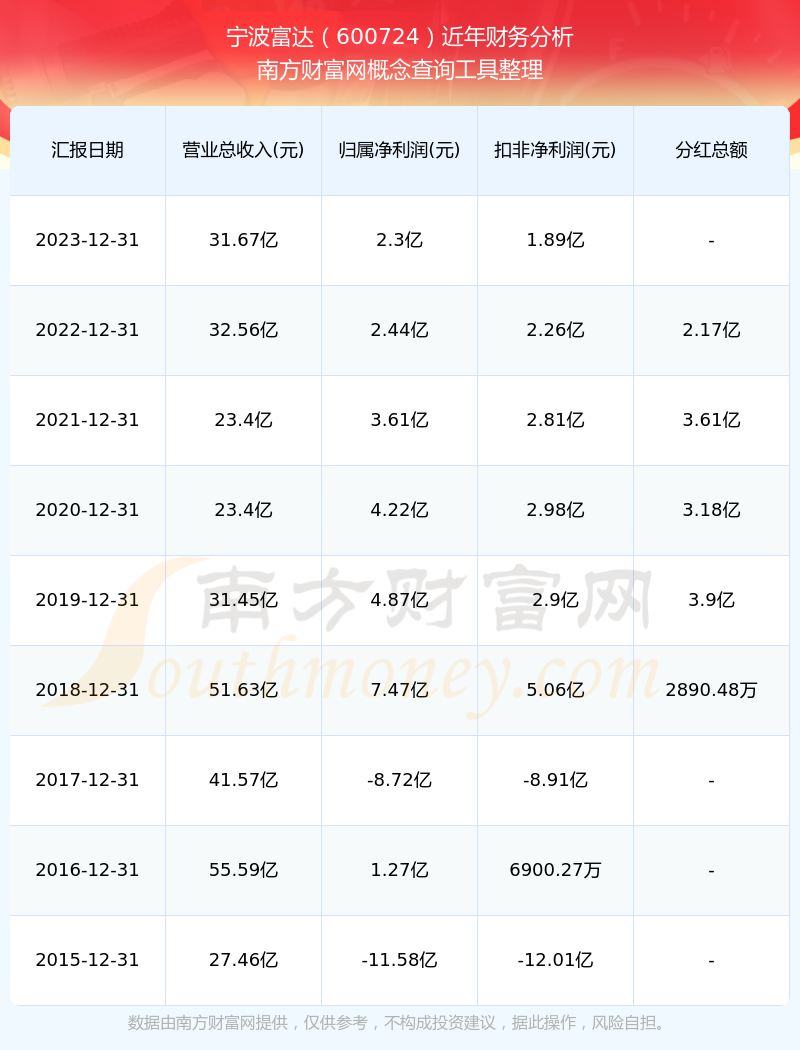This screenshot has height=1050, width=800.
Task: Click the date cell 2016-12-31
Action: click(88, 870)
